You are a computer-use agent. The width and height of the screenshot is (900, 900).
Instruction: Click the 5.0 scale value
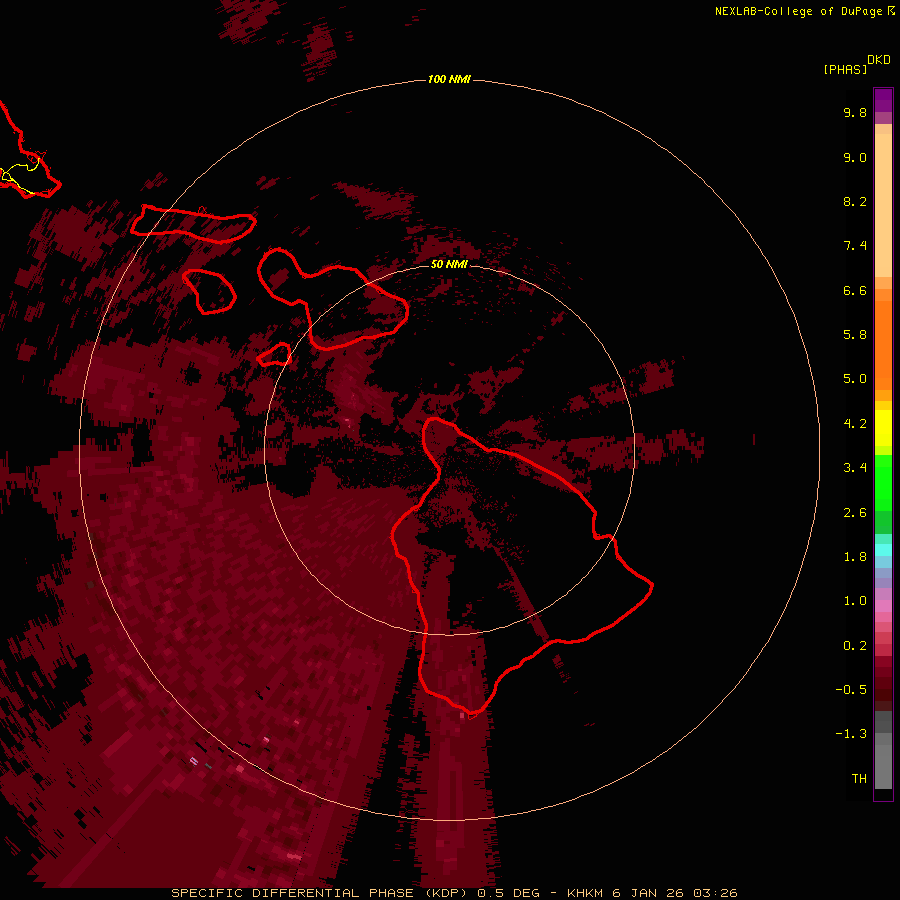pyautogui.click(x=855, y=379)
